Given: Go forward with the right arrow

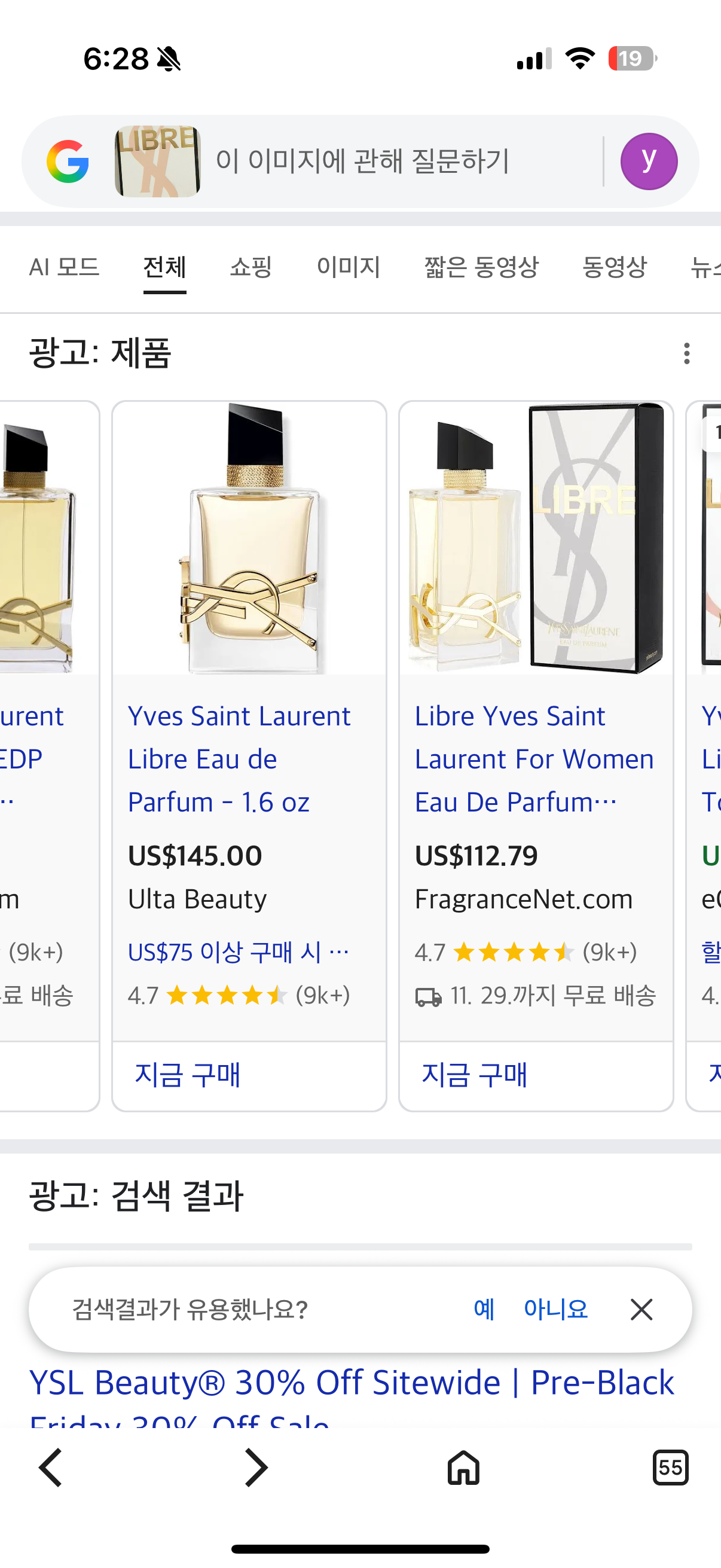Looking at the screenshot, I should coord(255,1467).
